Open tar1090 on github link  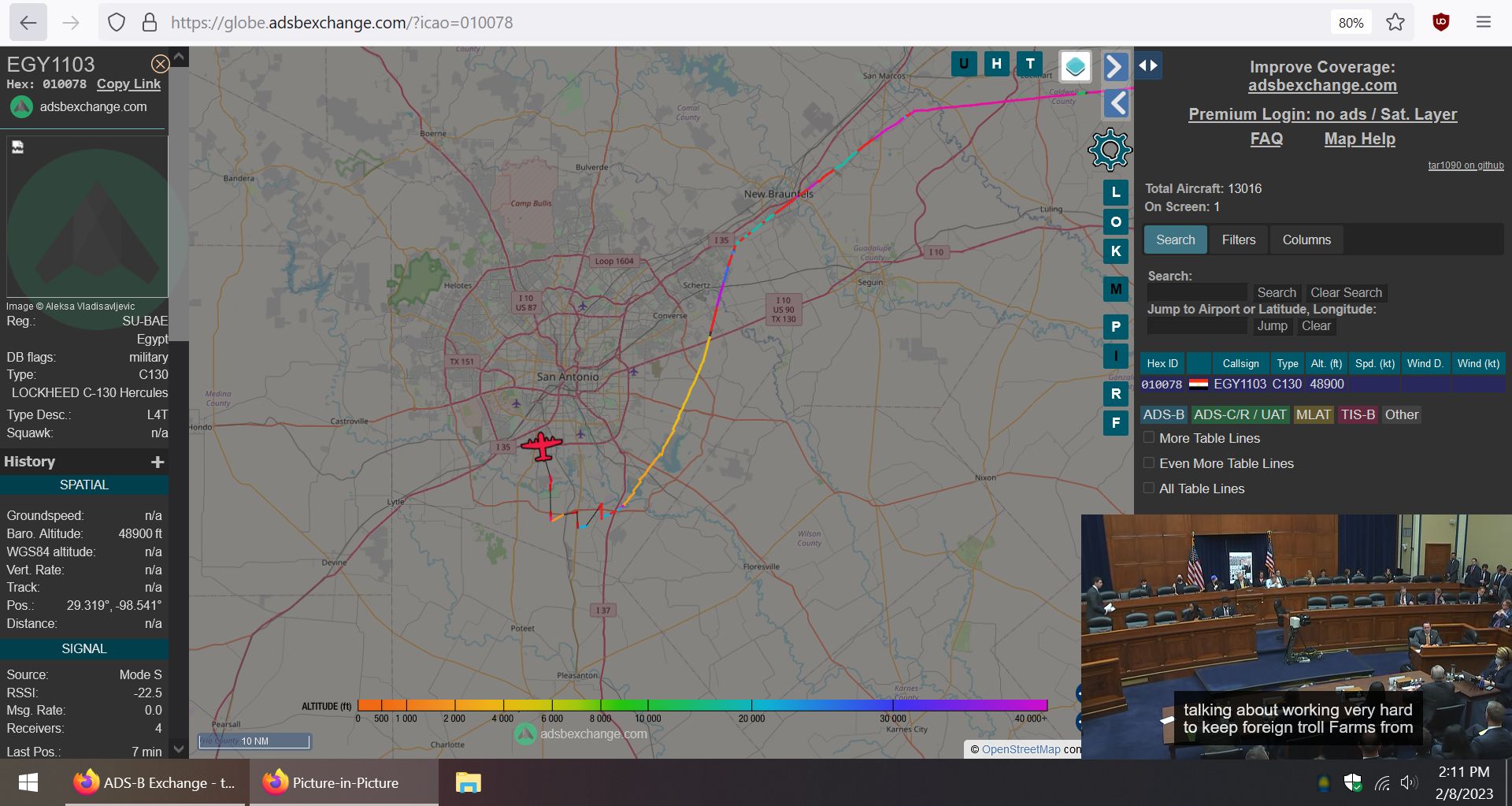pos(1466,165)
